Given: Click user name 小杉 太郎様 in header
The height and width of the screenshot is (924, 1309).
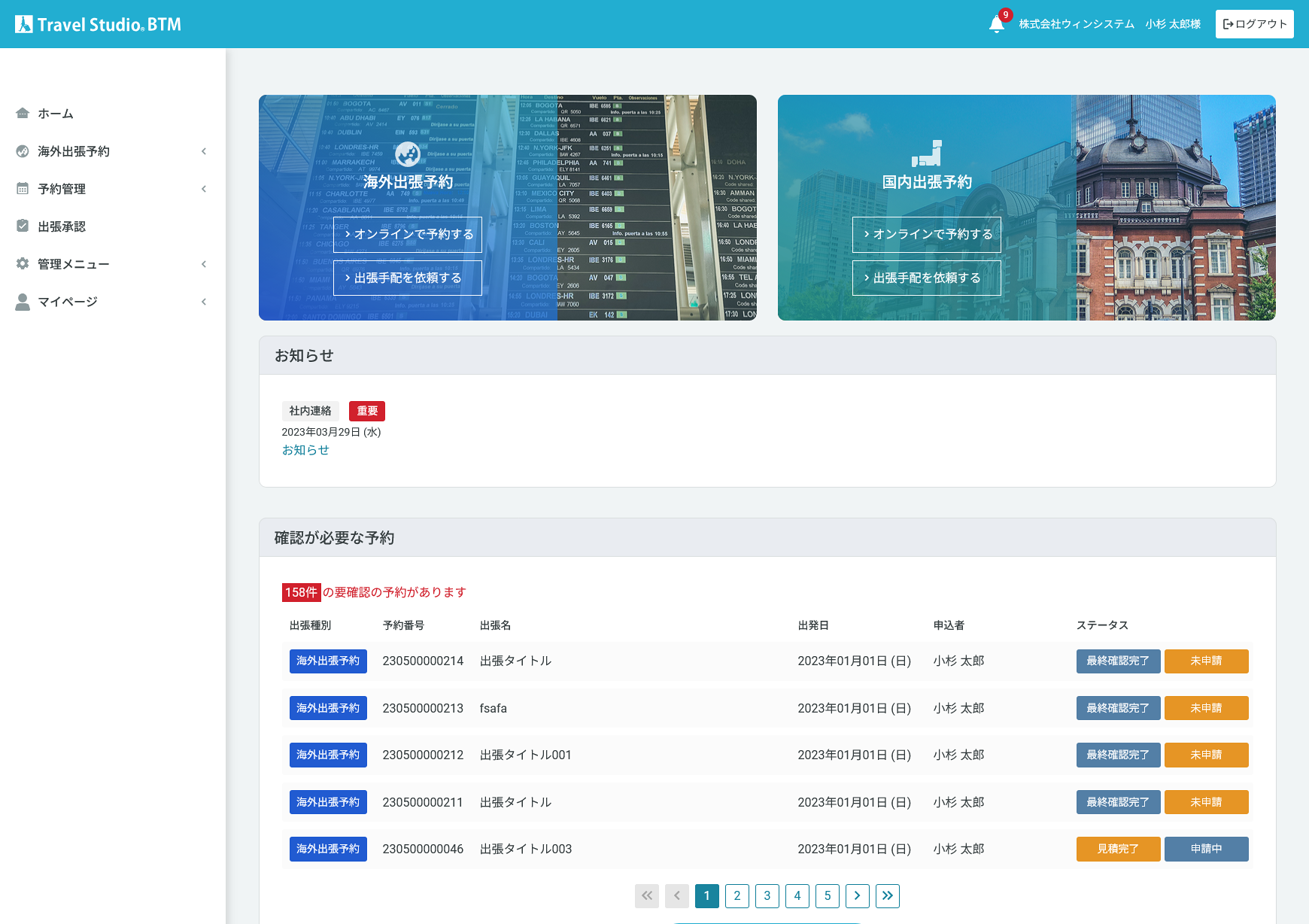Looking at the screenshot, I should click(1173, 24).
